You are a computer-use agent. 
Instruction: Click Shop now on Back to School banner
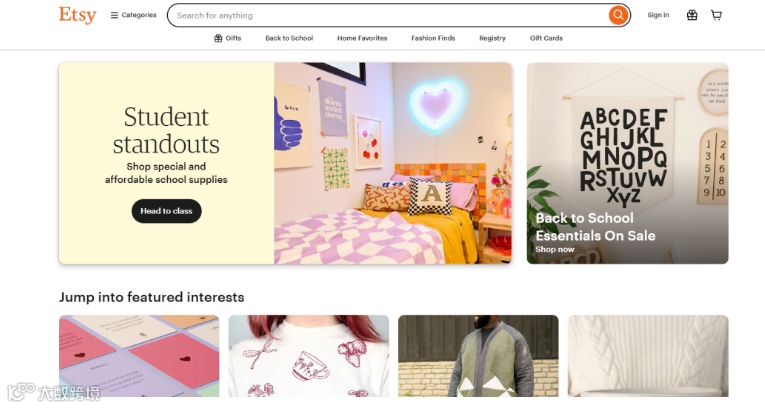coord(555,249)
